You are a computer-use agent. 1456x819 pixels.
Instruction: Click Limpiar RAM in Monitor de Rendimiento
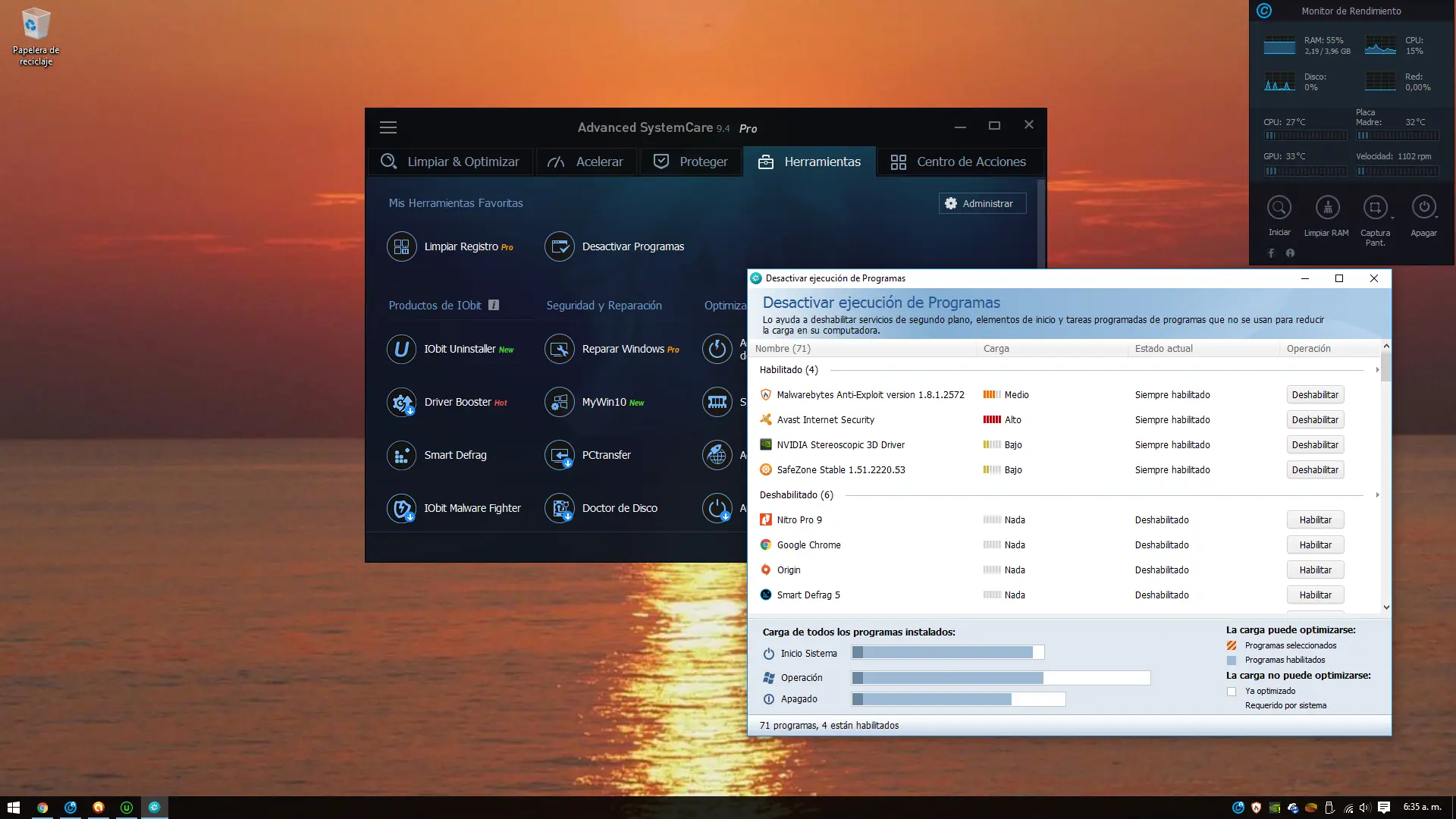pos(1326,213)
